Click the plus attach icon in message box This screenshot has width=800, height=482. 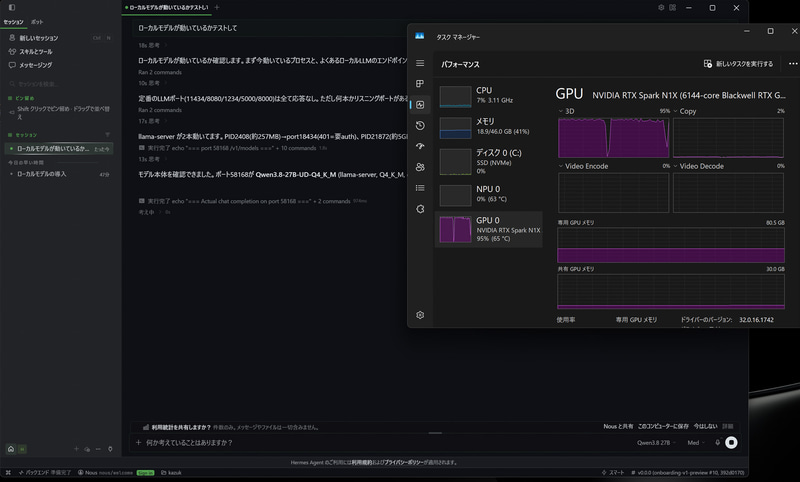pos(138,442)
